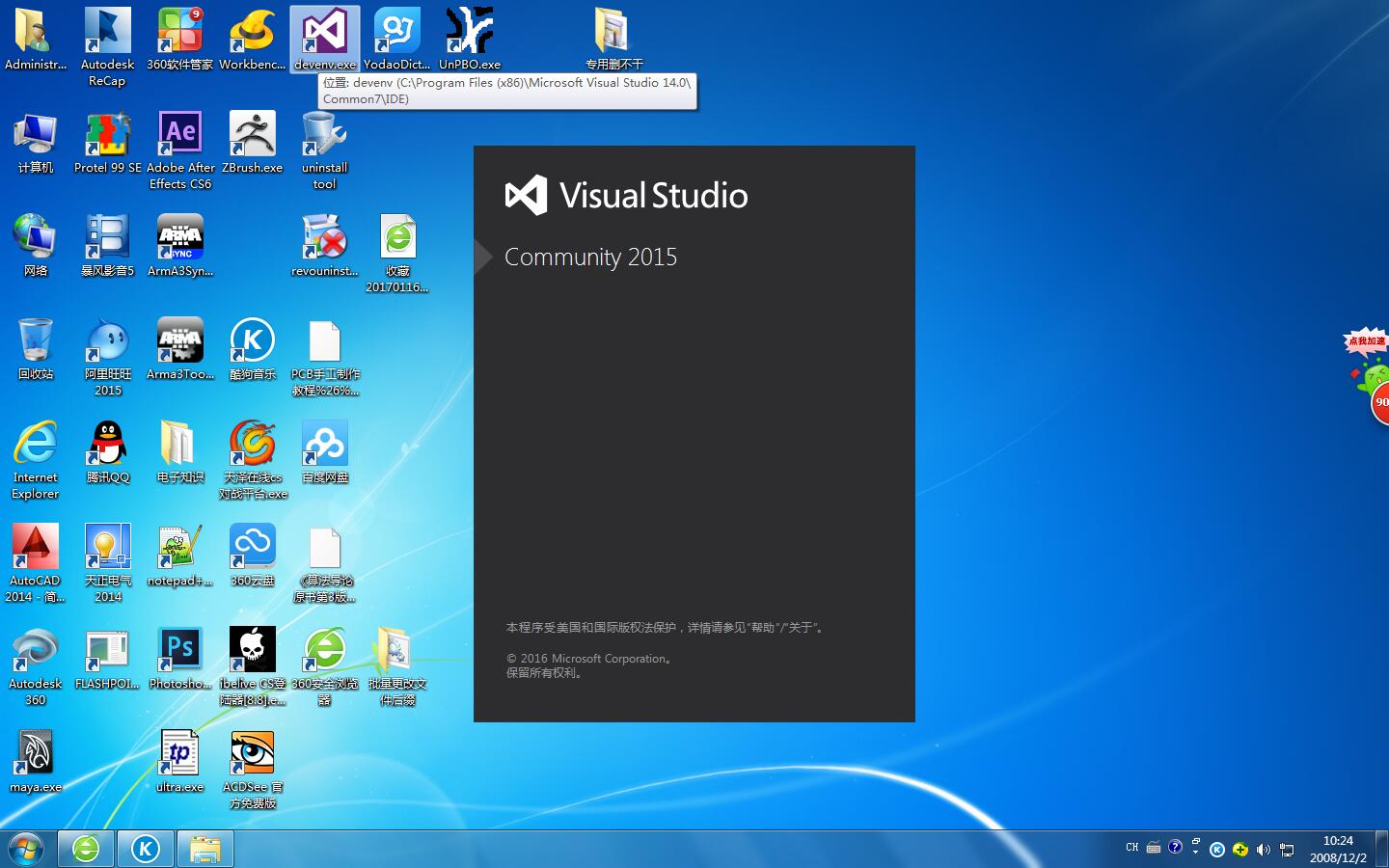
Task: Select the 批量更改文件后缀 folder icon
Action: pos(397,666)
